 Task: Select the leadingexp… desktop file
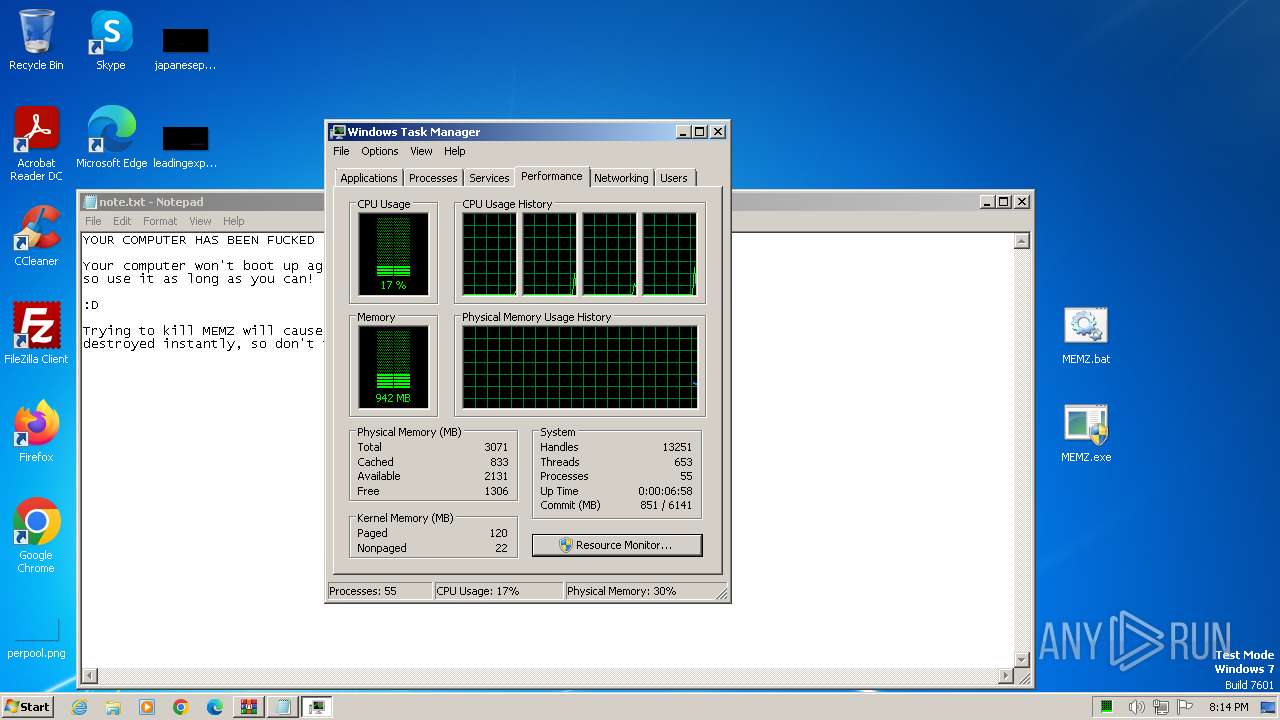point(185,146)
